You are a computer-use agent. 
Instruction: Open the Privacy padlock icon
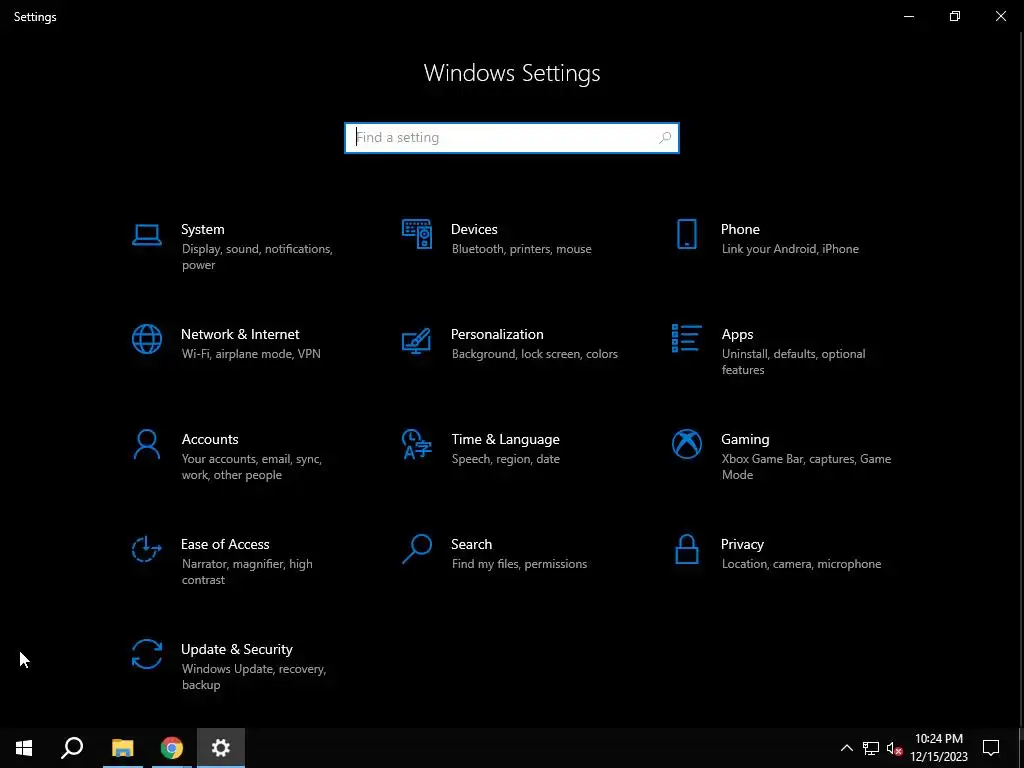686,549
